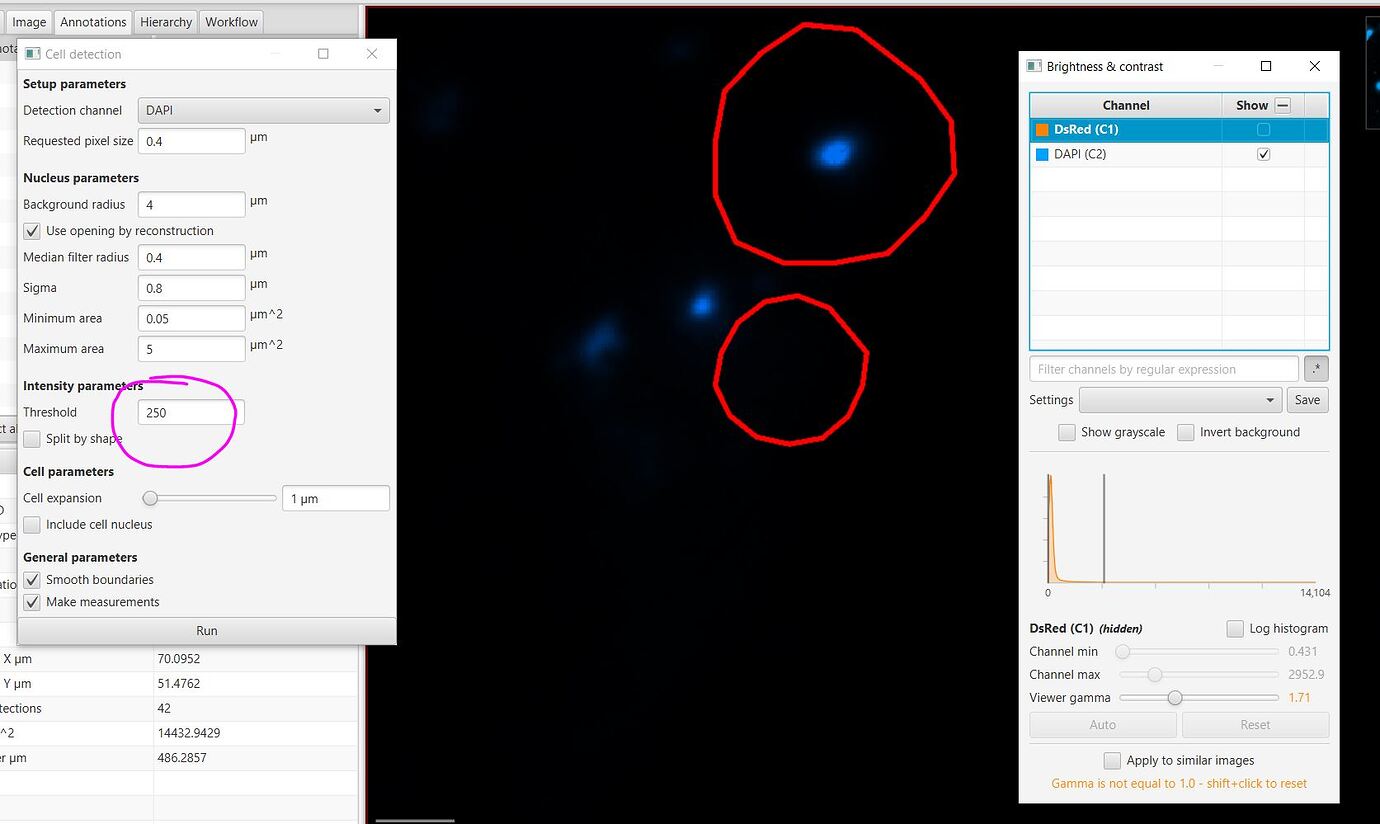Click the collapse icon in the Show column header
This screenshot has height=824, width=1380.
point(1281,104)
